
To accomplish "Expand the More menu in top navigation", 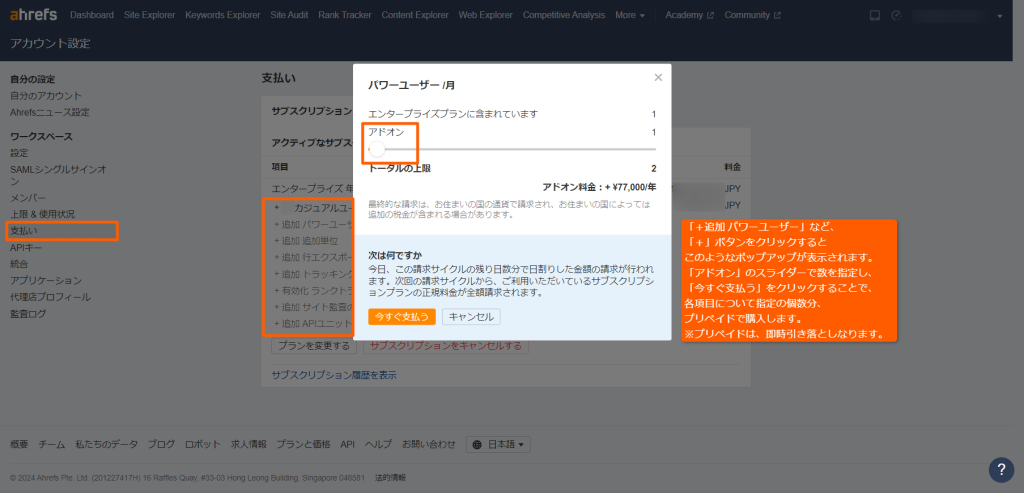I will click(x=630, y=15).
